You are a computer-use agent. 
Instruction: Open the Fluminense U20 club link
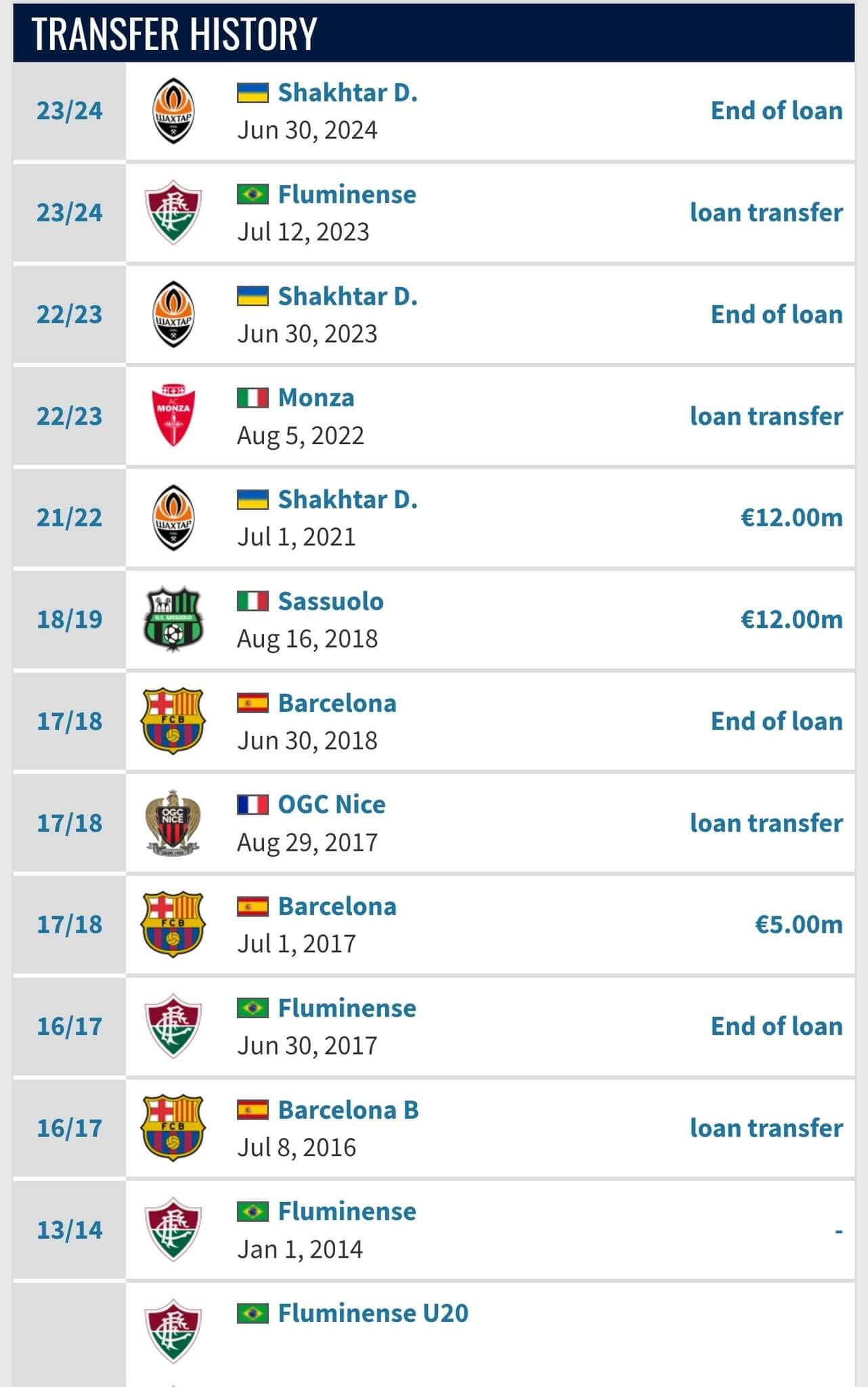click(373, 1313)
